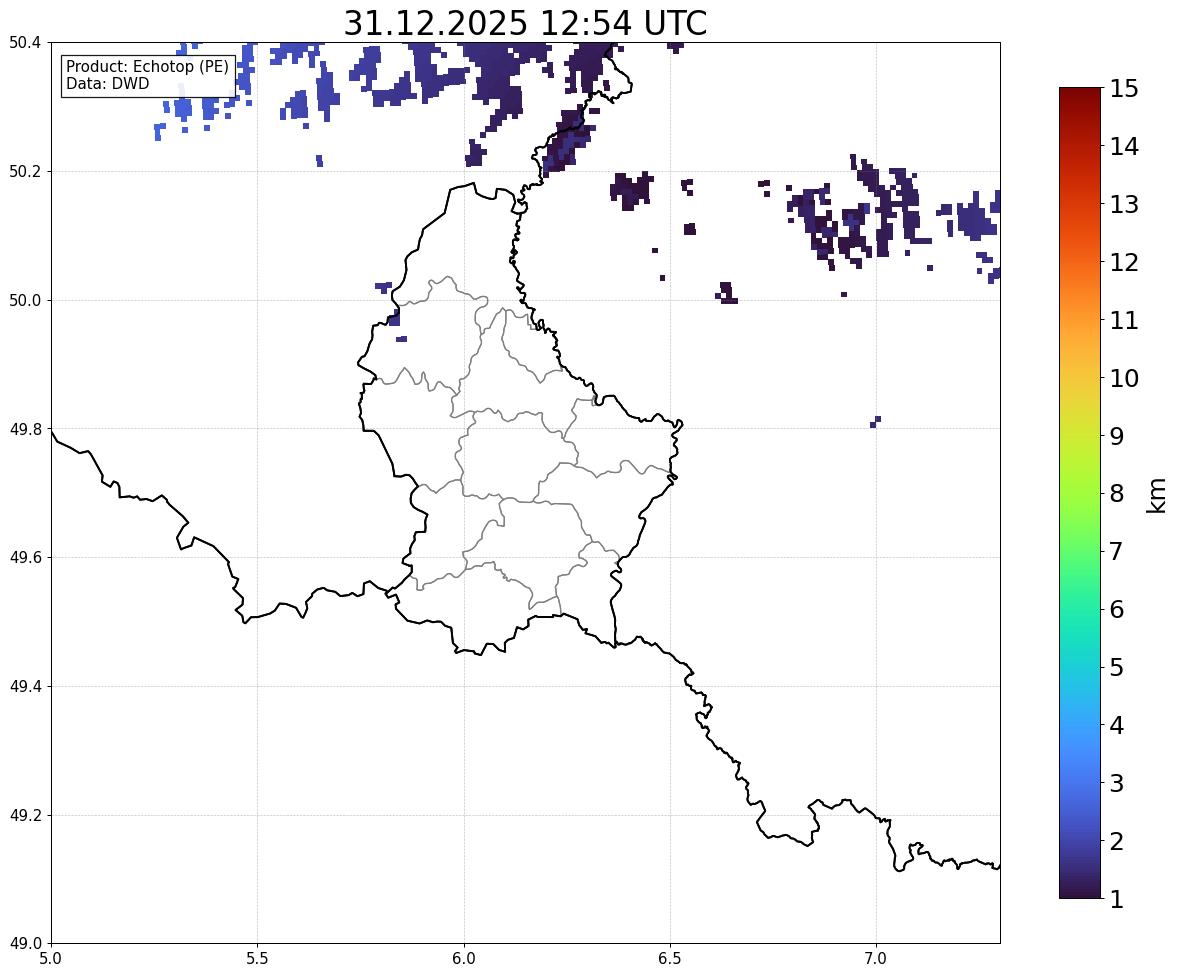Click the colorbar 'km' unit label
1178x976 pixels.
[x=1156, y=496]
